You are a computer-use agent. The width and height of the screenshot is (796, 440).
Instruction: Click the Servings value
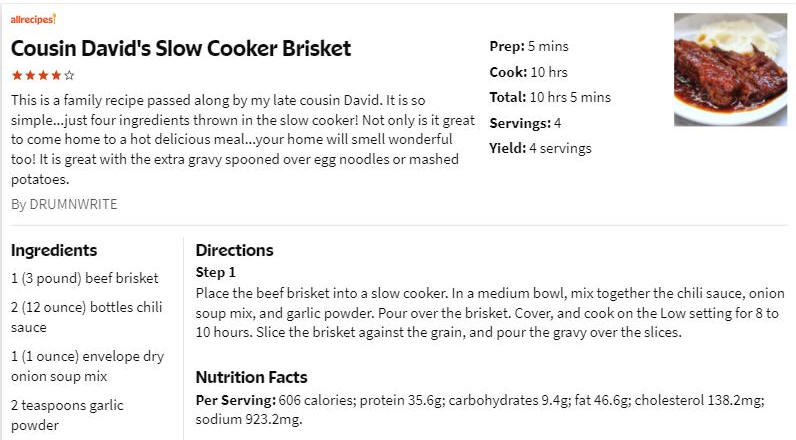point(557,123)
